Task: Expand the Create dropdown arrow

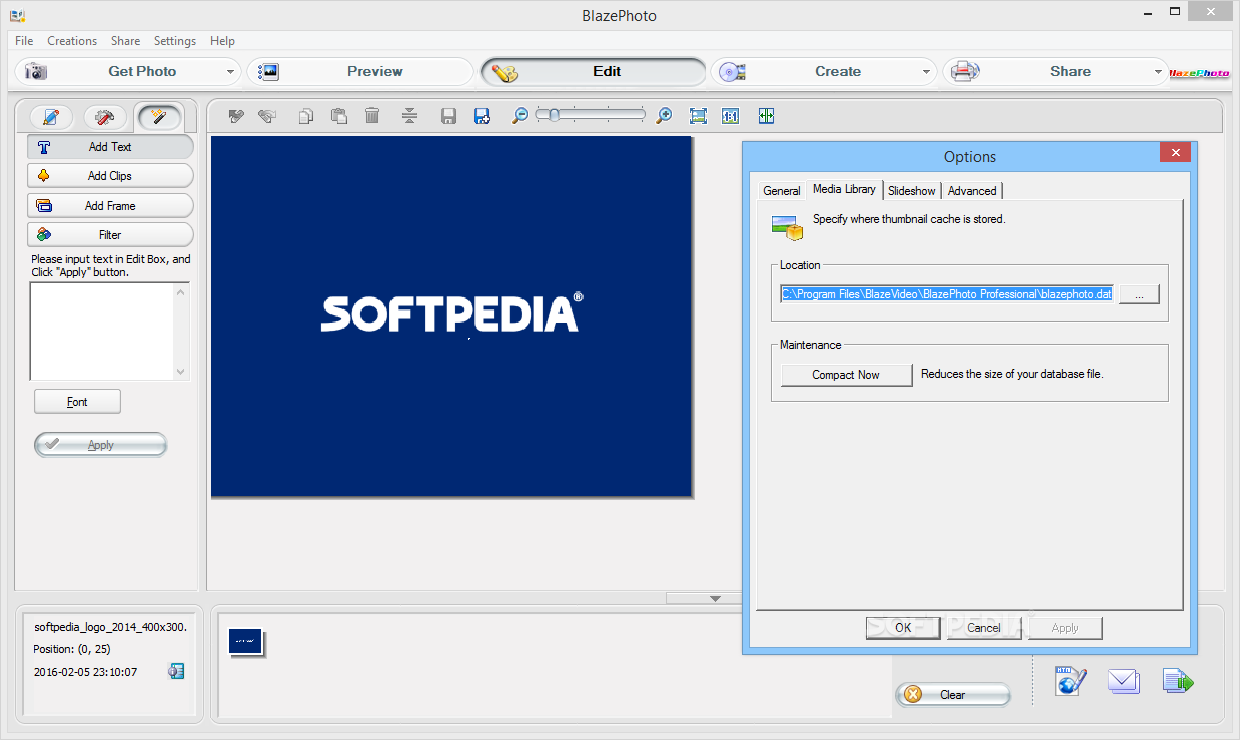Action: point(927,72)
